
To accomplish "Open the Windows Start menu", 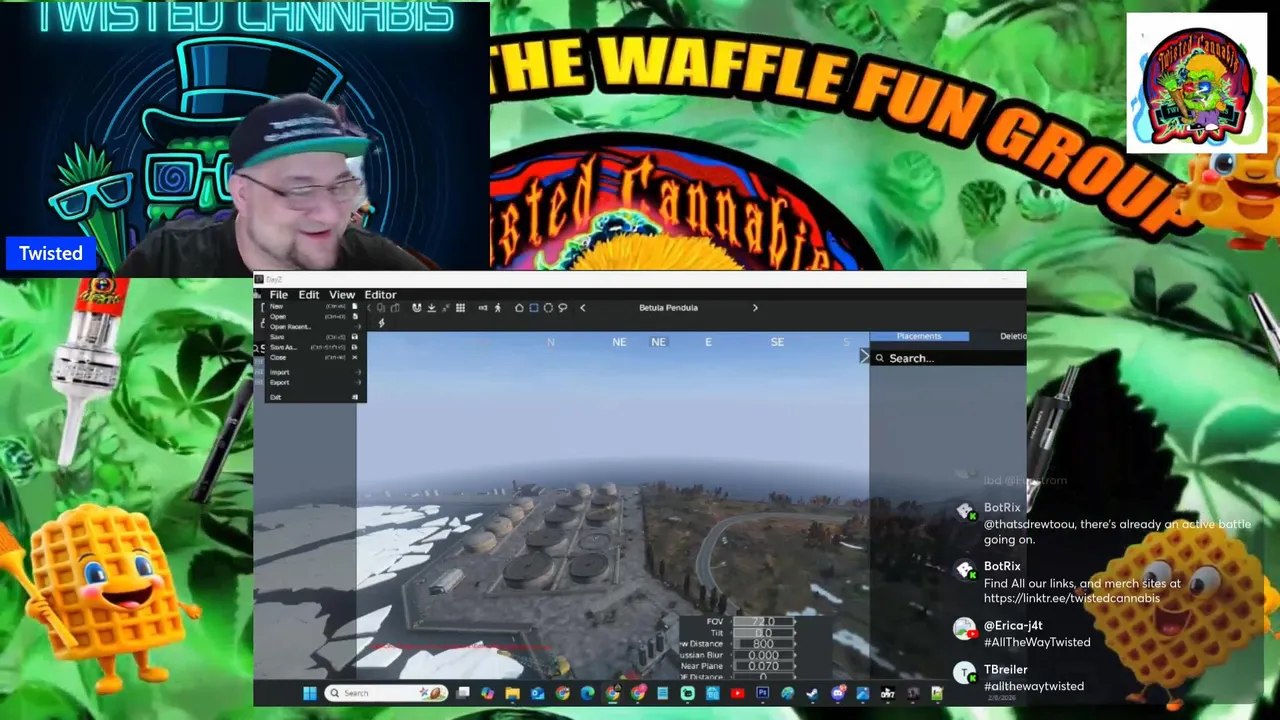I will click(x=309, y=693).
